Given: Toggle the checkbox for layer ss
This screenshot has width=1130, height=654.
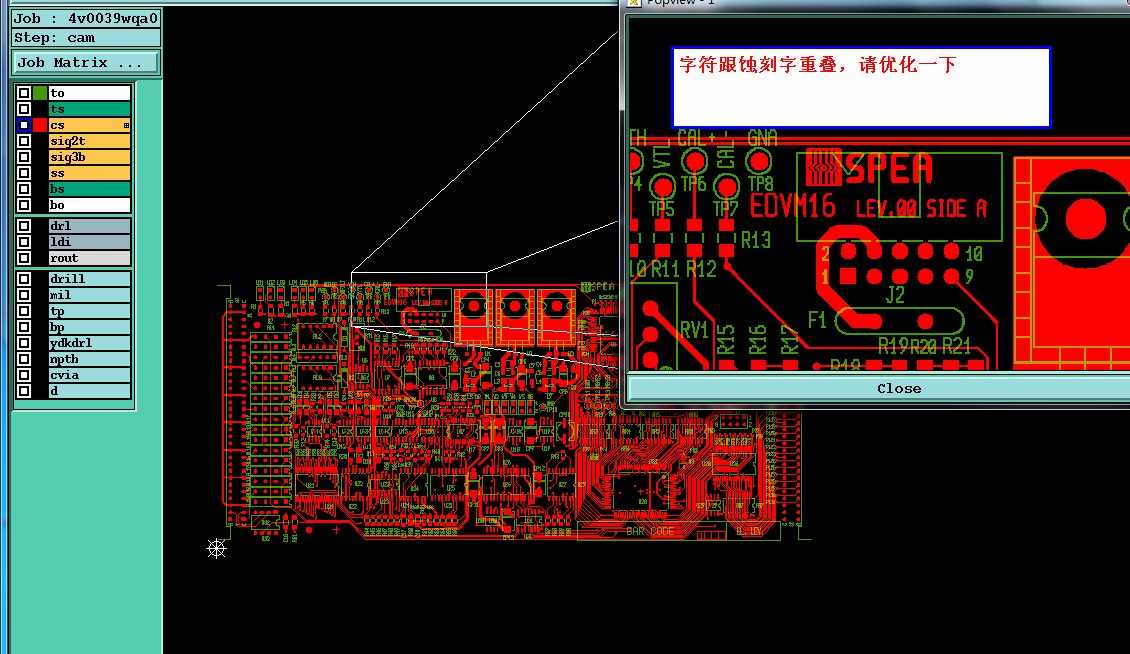Looking at the screenshot, I should click(24, 173).
